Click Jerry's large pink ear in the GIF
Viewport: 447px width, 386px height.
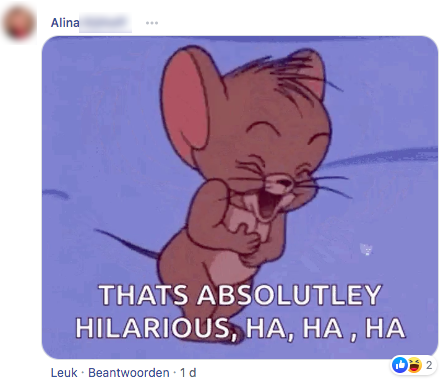point(187,100)
